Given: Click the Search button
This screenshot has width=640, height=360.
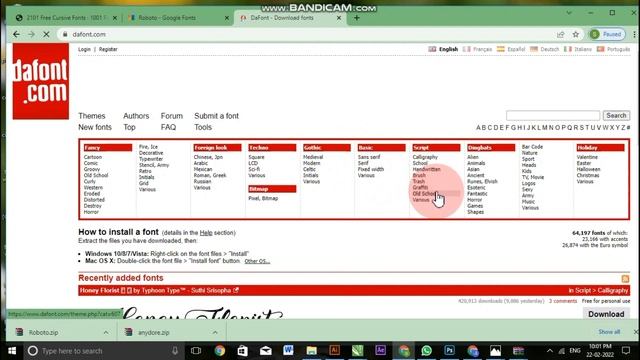Looking at the screenshot, I should [616, 116].
